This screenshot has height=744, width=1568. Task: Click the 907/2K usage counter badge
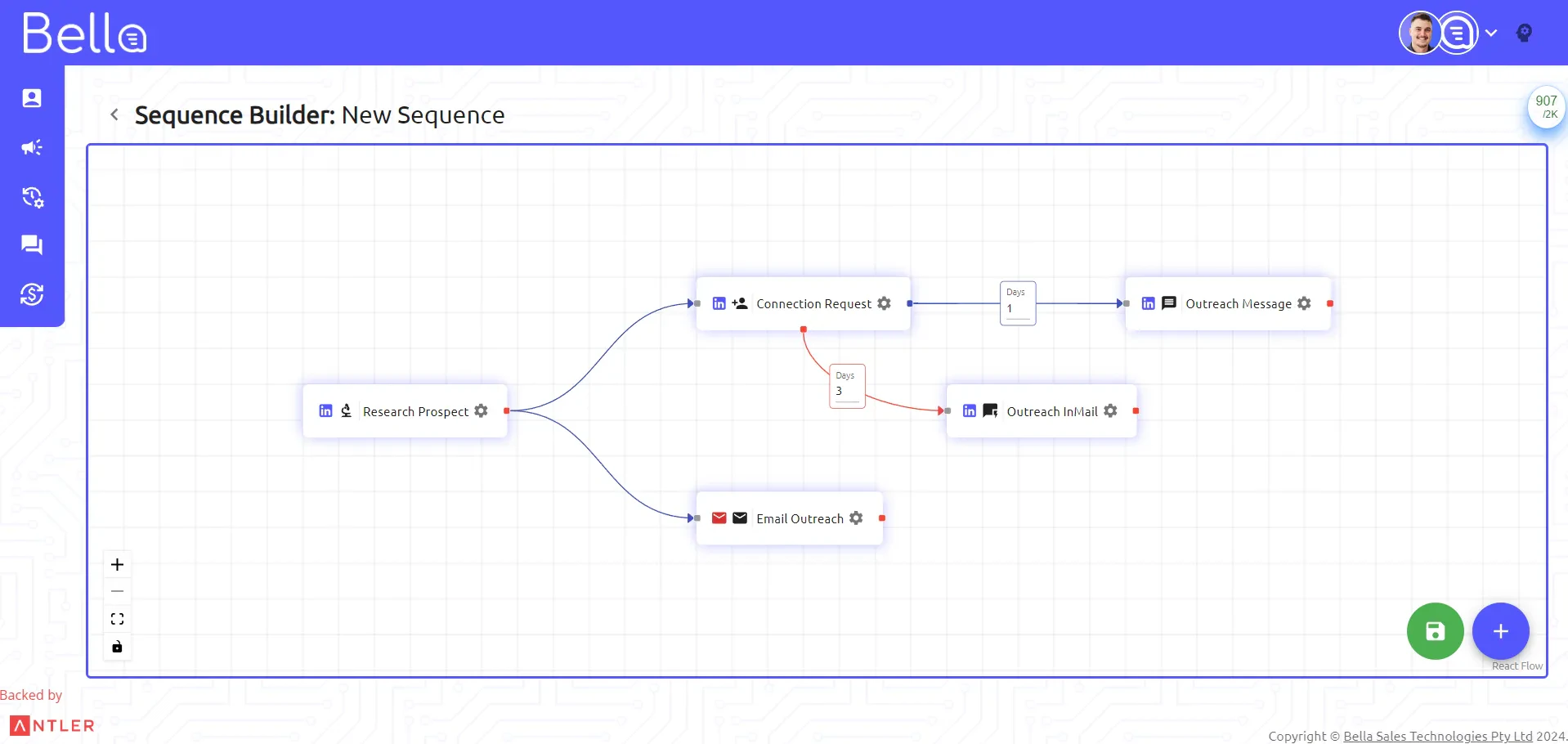coord(1546,107)
